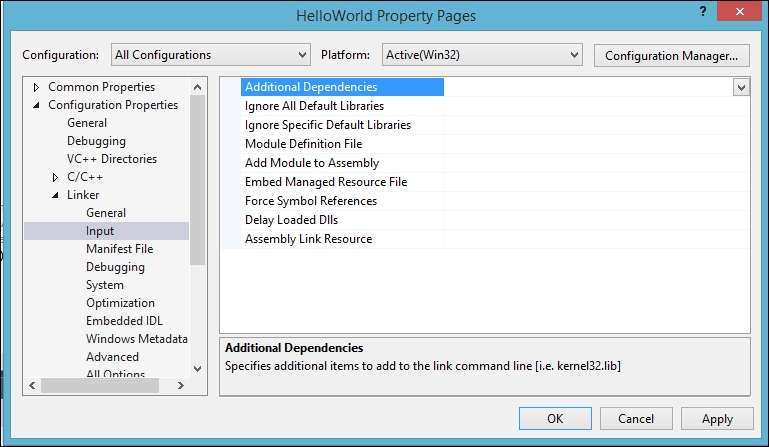Viewport: 769px width, 447px height.
Task: Click tree panel scroll down arrow
Action: coord(198,368)
